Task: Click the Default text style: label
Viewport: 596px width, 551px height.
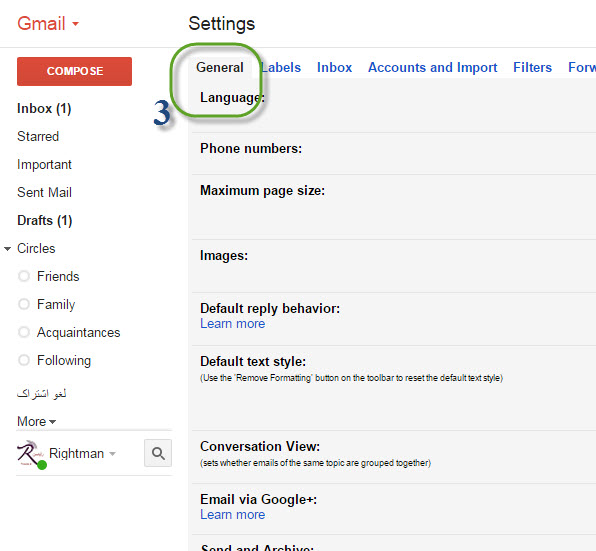Action: tap(253, 361)
